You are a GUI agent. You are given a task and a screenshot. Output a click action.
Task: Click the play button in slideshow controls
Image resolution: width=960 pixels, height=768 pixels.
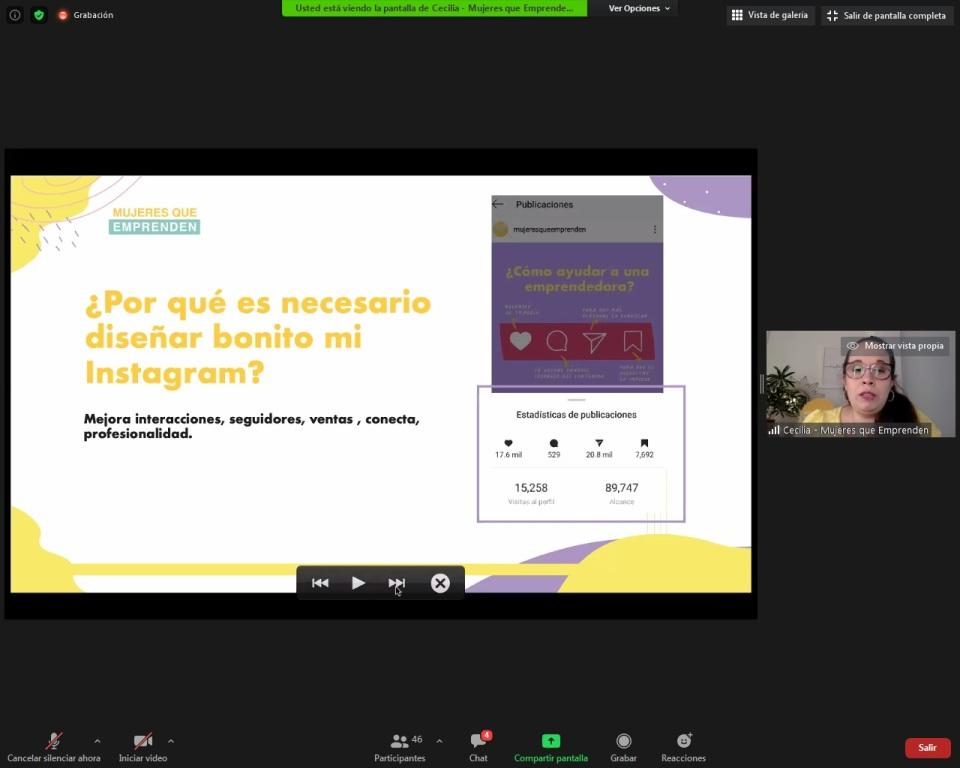click(358, 583)
